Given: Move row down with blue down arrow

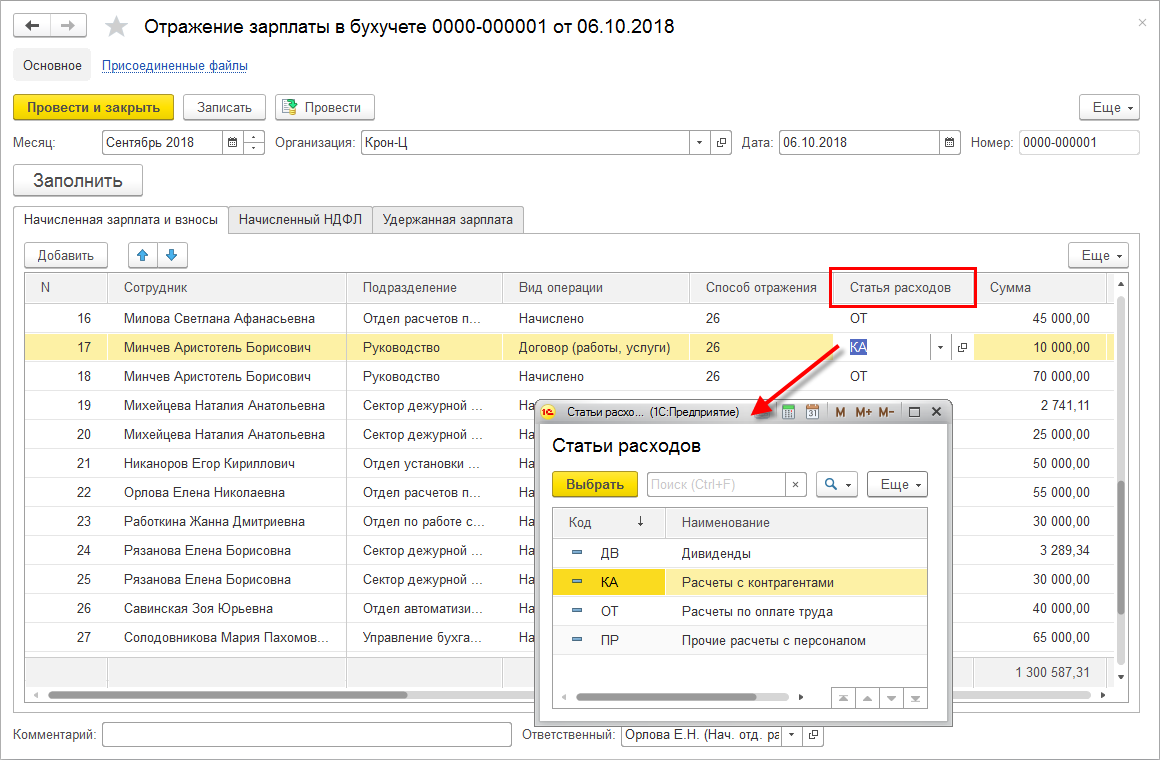Looking at the screenshot, I should 172,255.
